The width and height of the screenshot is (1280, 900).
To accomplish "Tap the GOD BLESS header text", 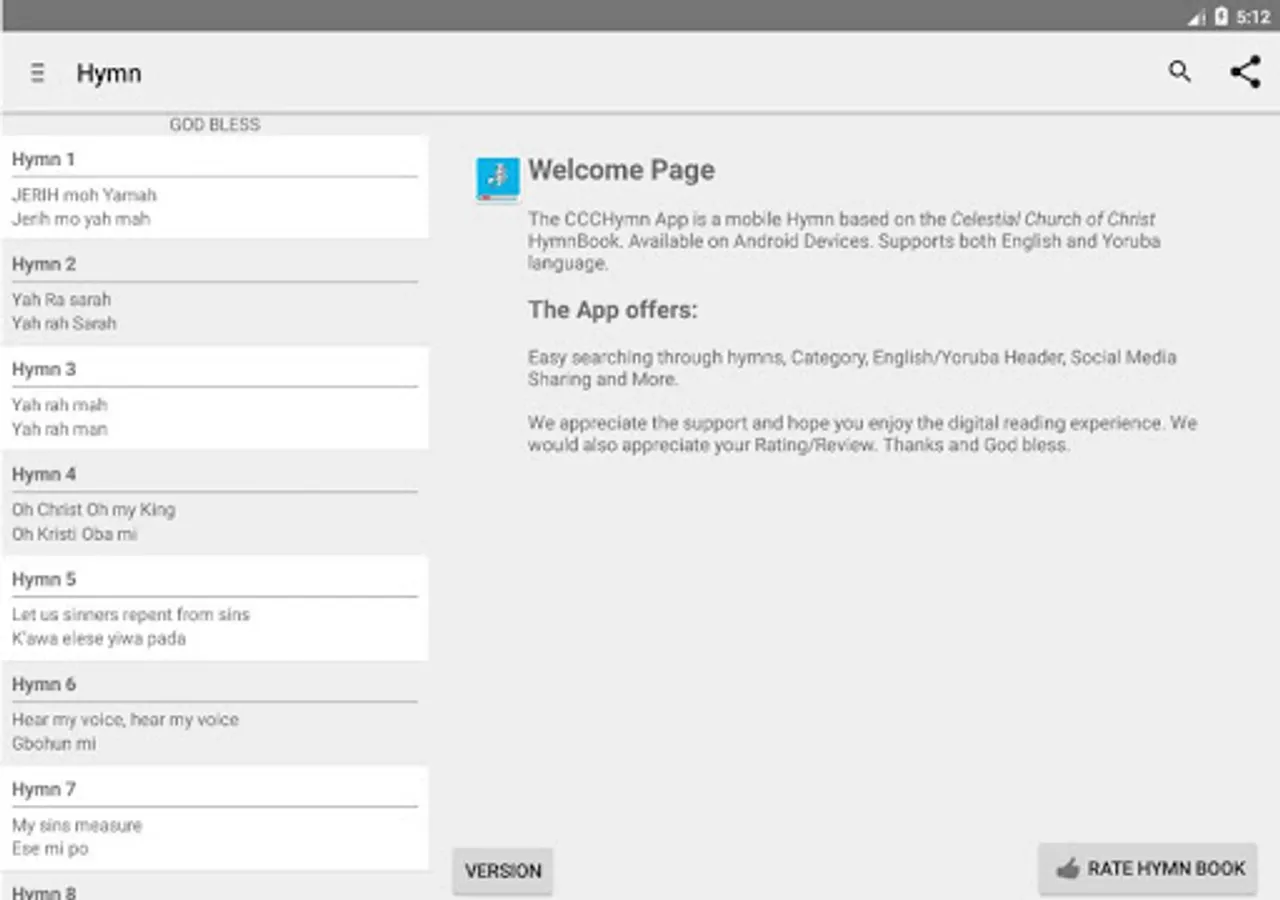I will point(215,124).
